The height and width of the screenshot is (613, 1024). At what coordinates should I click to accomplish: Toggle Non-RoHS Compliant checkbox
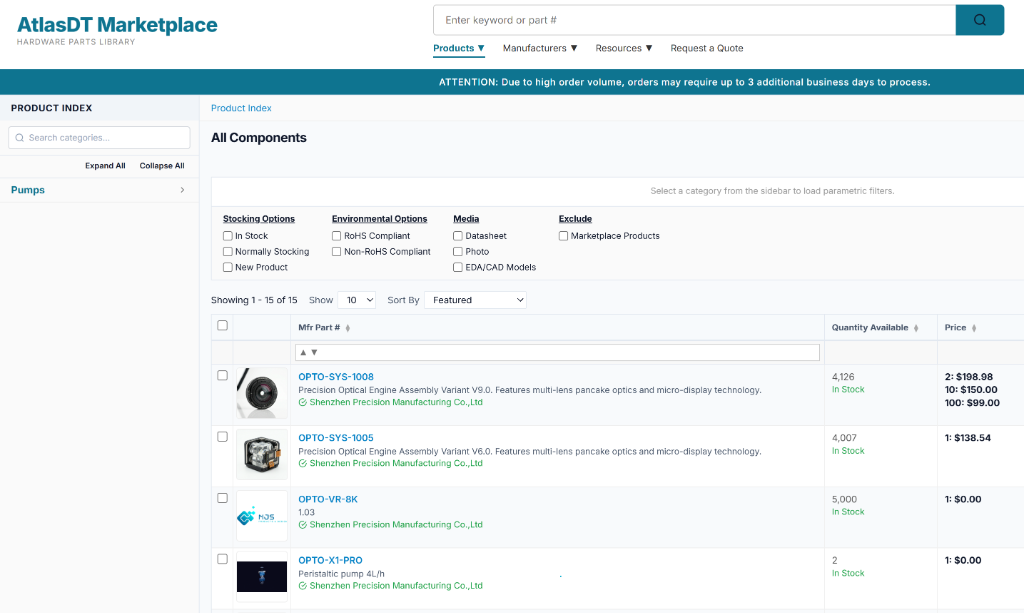coord(336,251)
